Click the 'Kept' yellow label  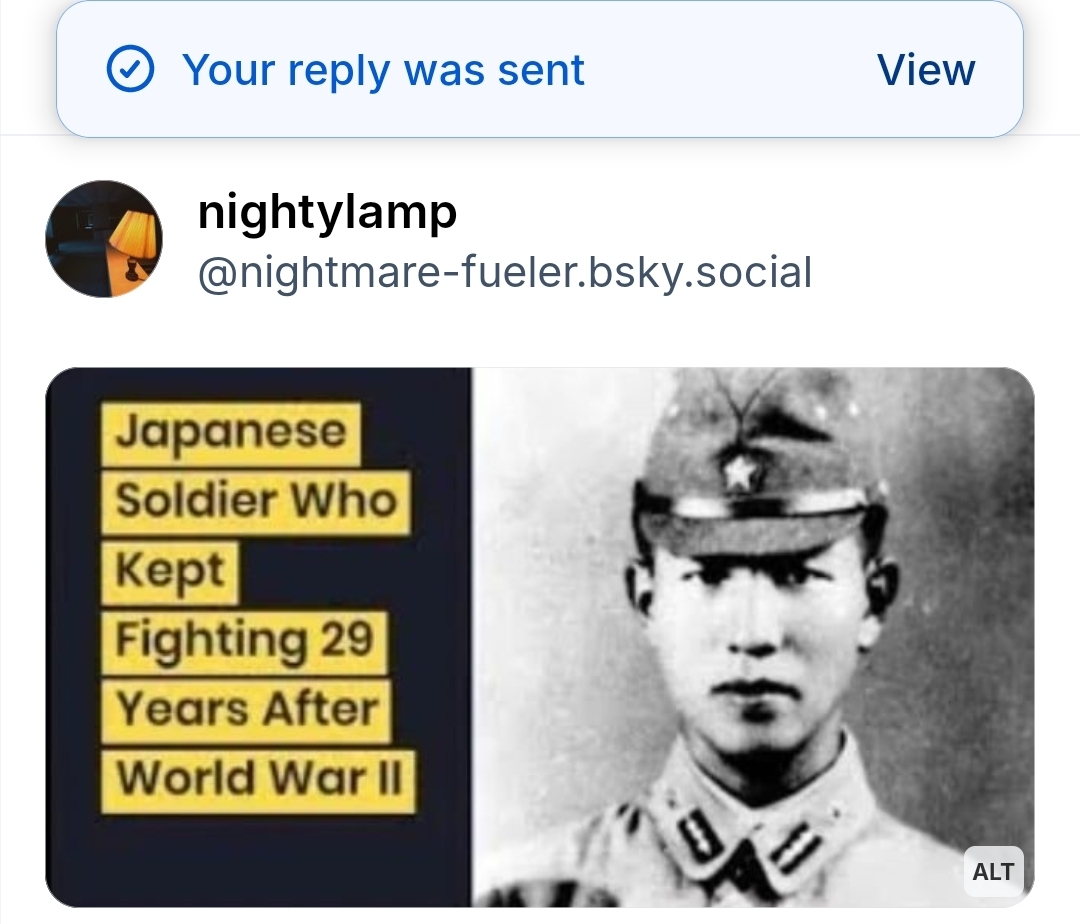coord(170,571)
